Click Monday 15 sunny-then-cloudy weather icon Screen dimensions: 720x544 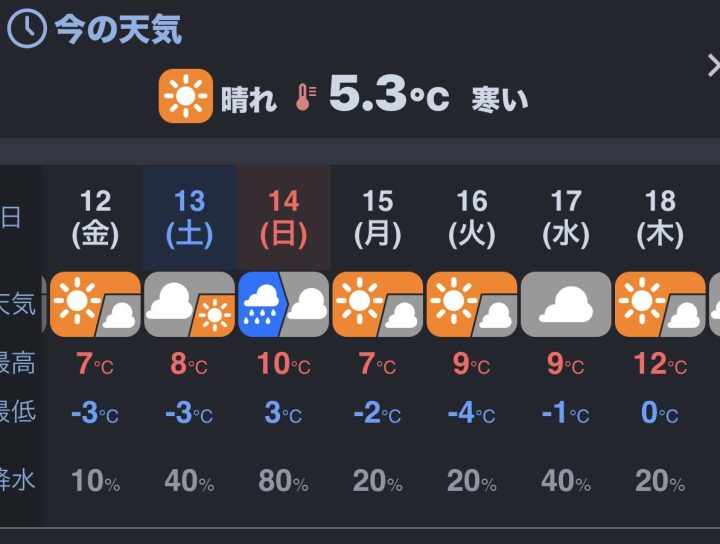377,303
